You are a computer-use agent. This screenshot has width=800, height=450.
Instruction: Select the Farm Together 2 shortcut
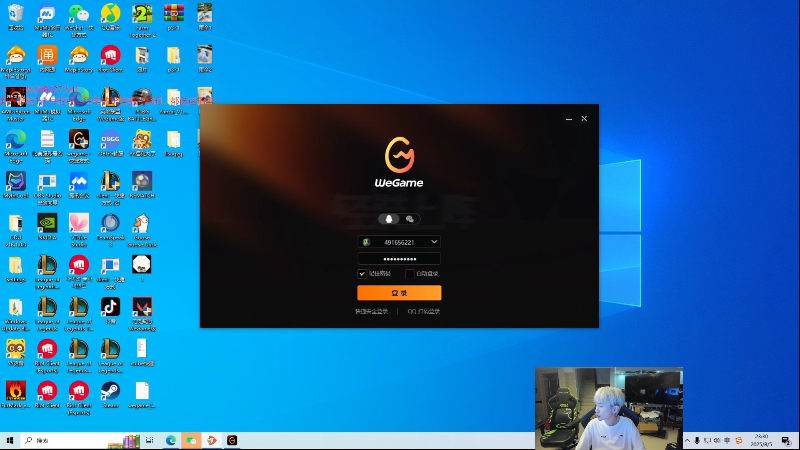[142, 20]
